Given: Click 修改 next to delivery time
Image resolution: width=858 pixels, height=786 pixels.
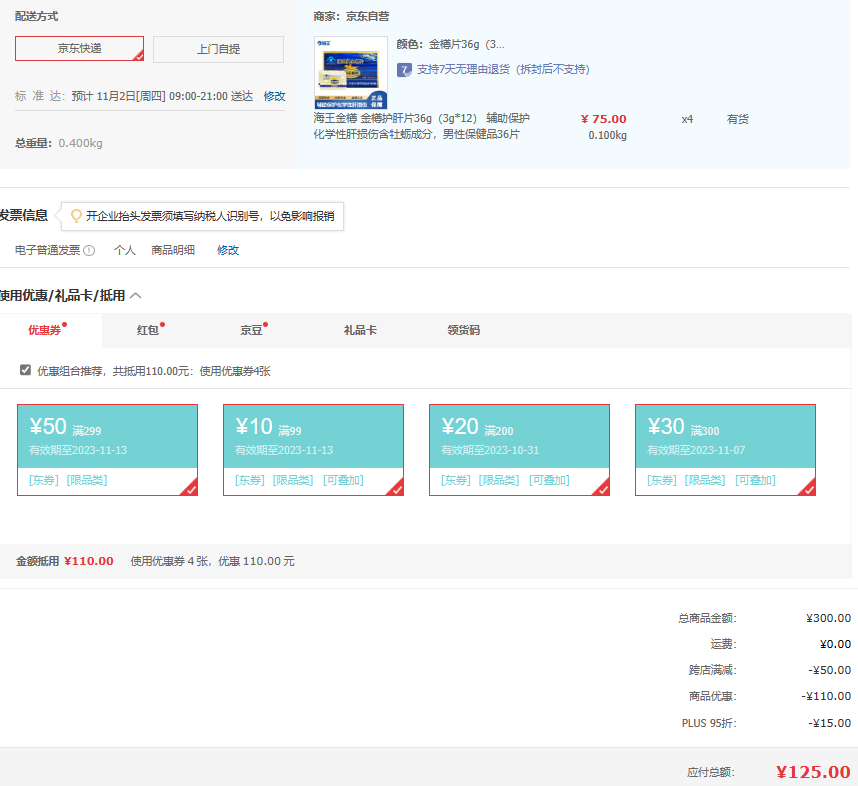Looking at the screenshot, I should (274, 96).
